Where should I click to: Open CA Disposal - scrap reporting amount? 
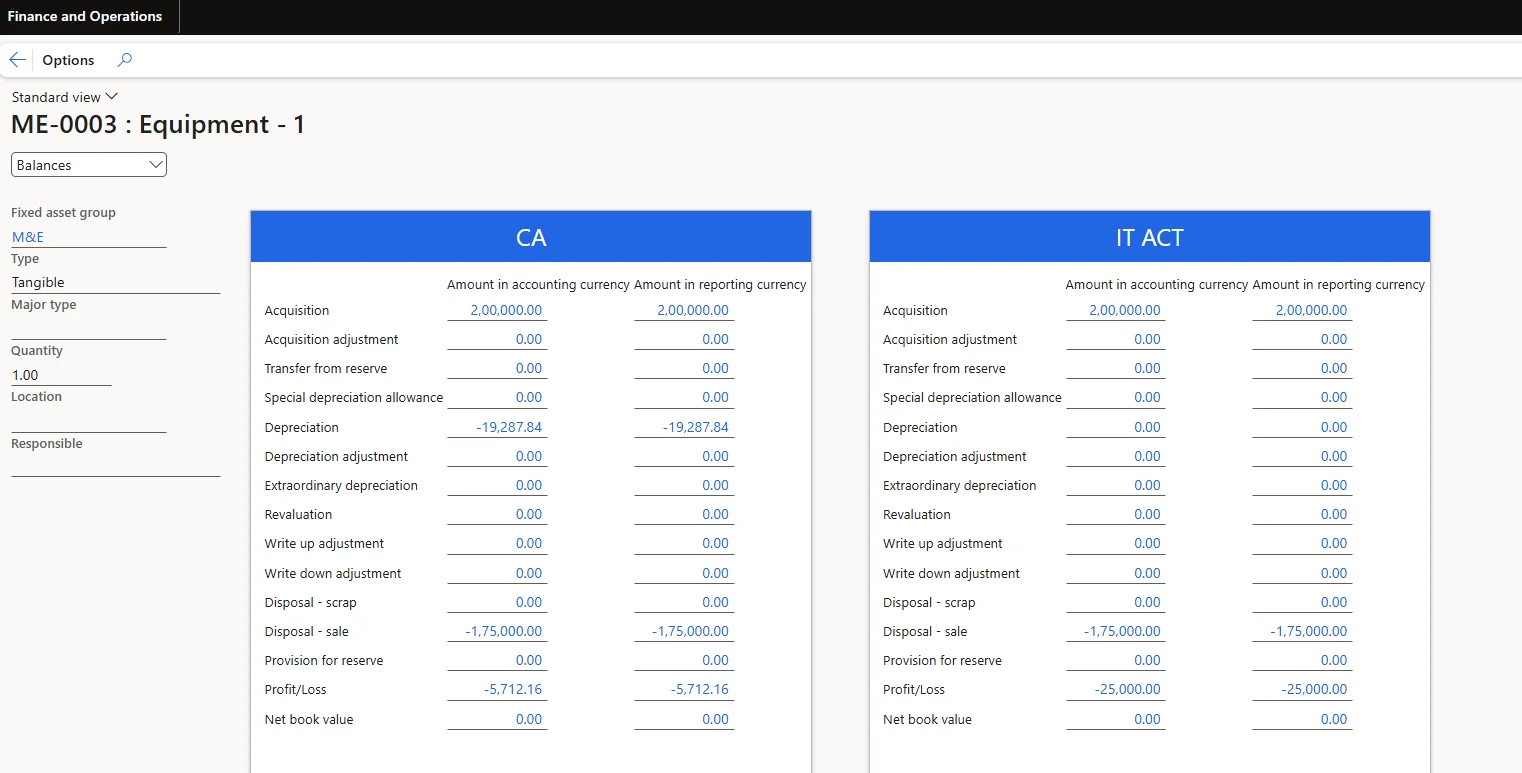[x=684, y=602]
